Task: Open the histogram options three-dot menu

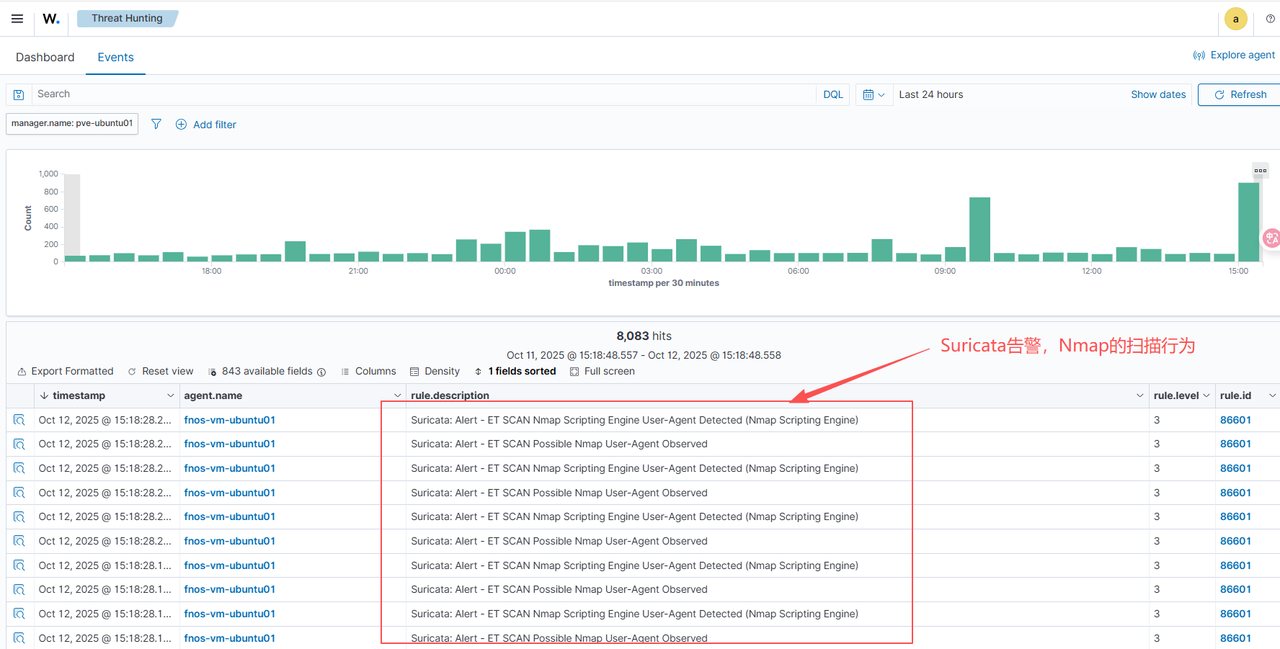Action: coord(1260,170)
